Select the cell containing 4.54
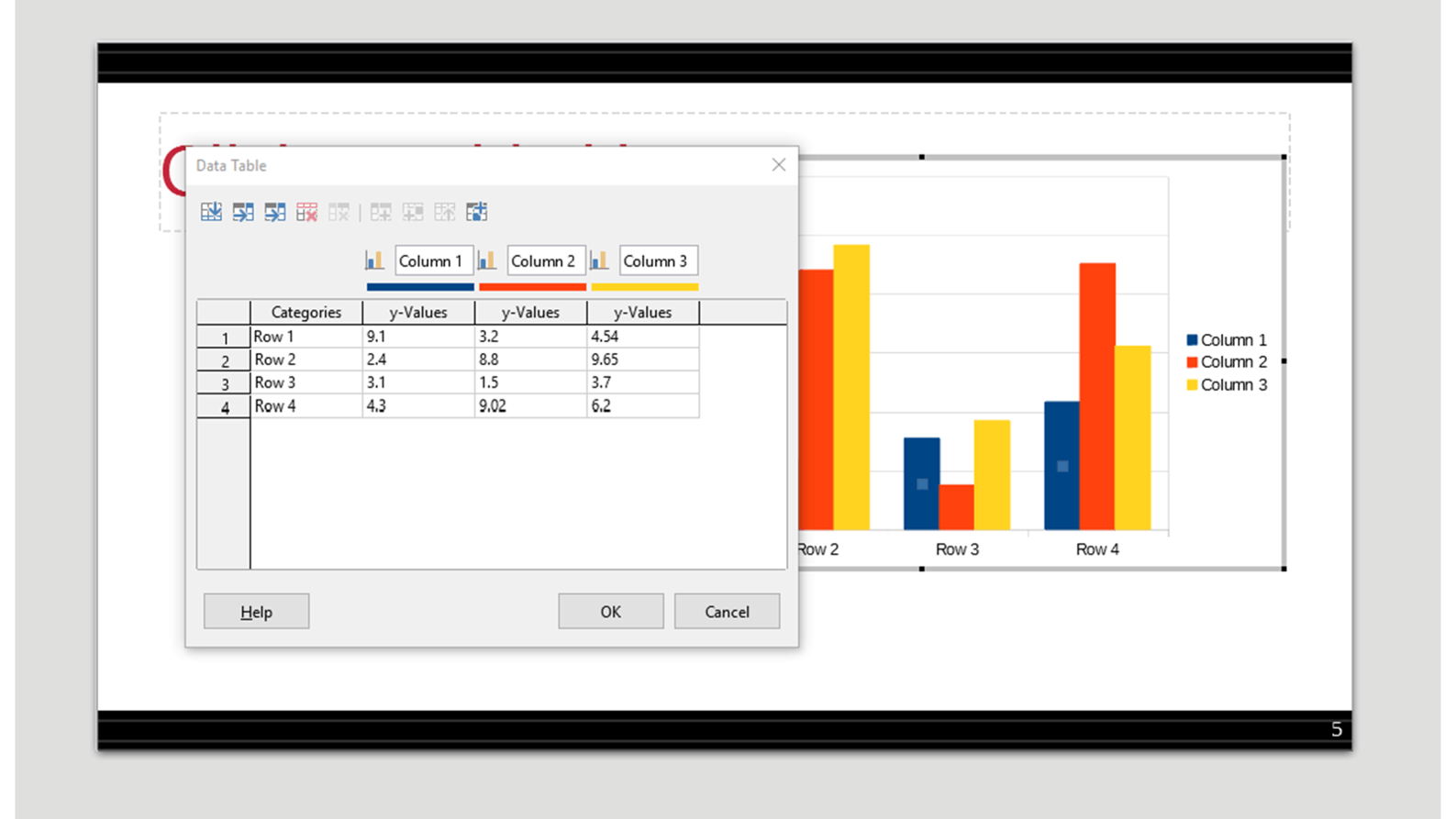Image resolution: width=1456 pixels, height=819 pixels. [643, 337]
